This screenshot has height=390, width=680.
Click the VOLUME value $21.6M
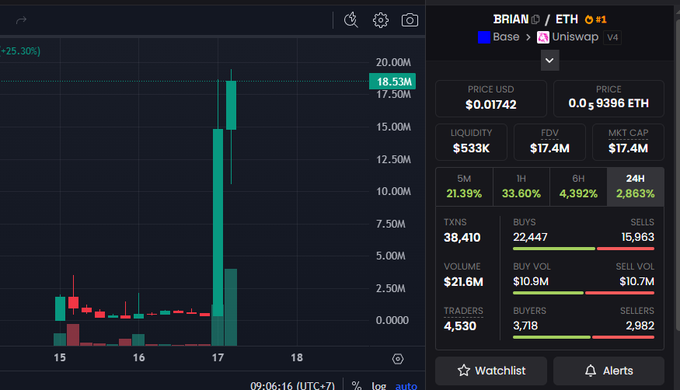[x=463, y=282]
